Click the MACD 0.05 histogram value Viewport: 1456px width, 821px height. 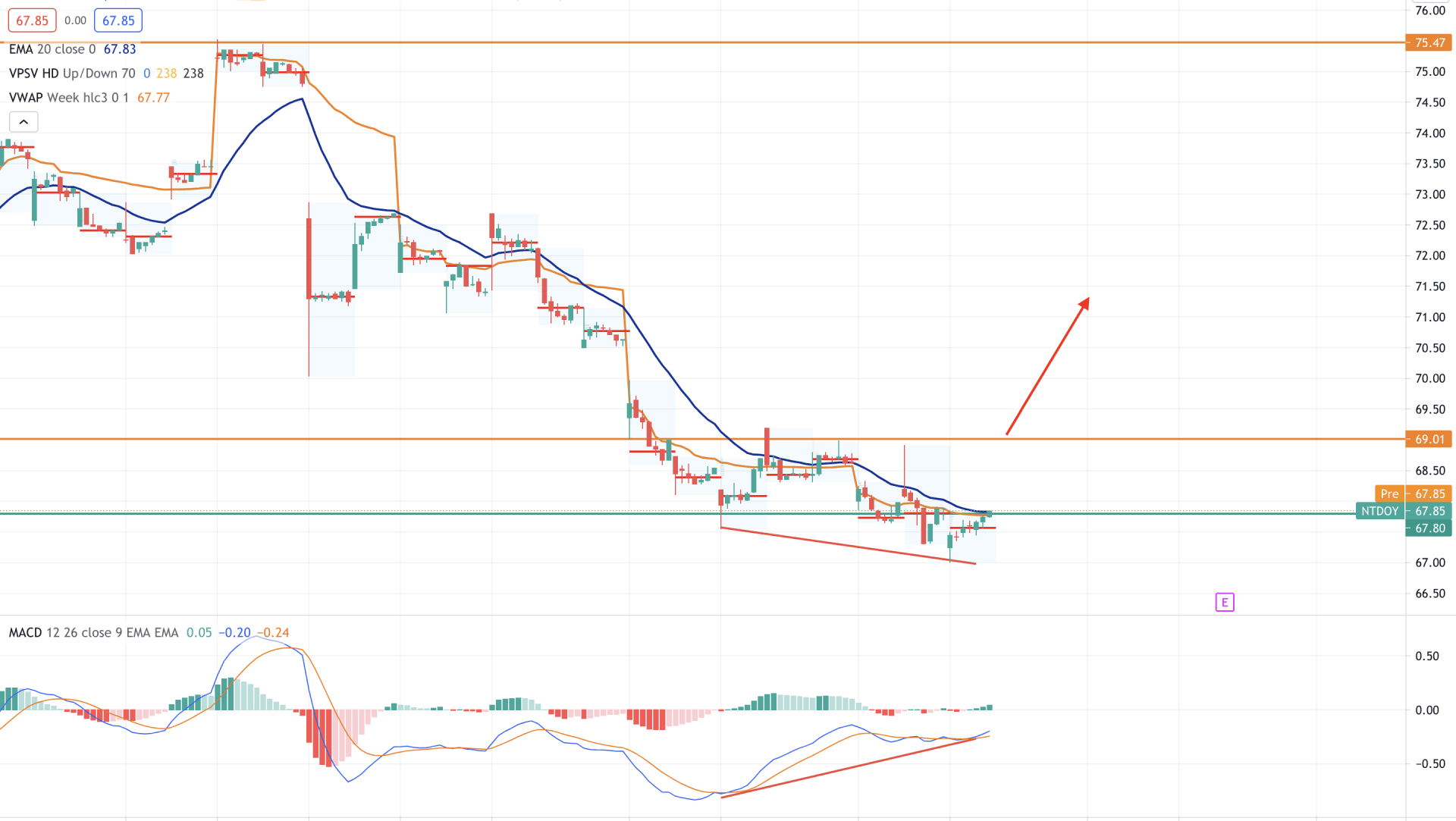(x=199, y=632)
